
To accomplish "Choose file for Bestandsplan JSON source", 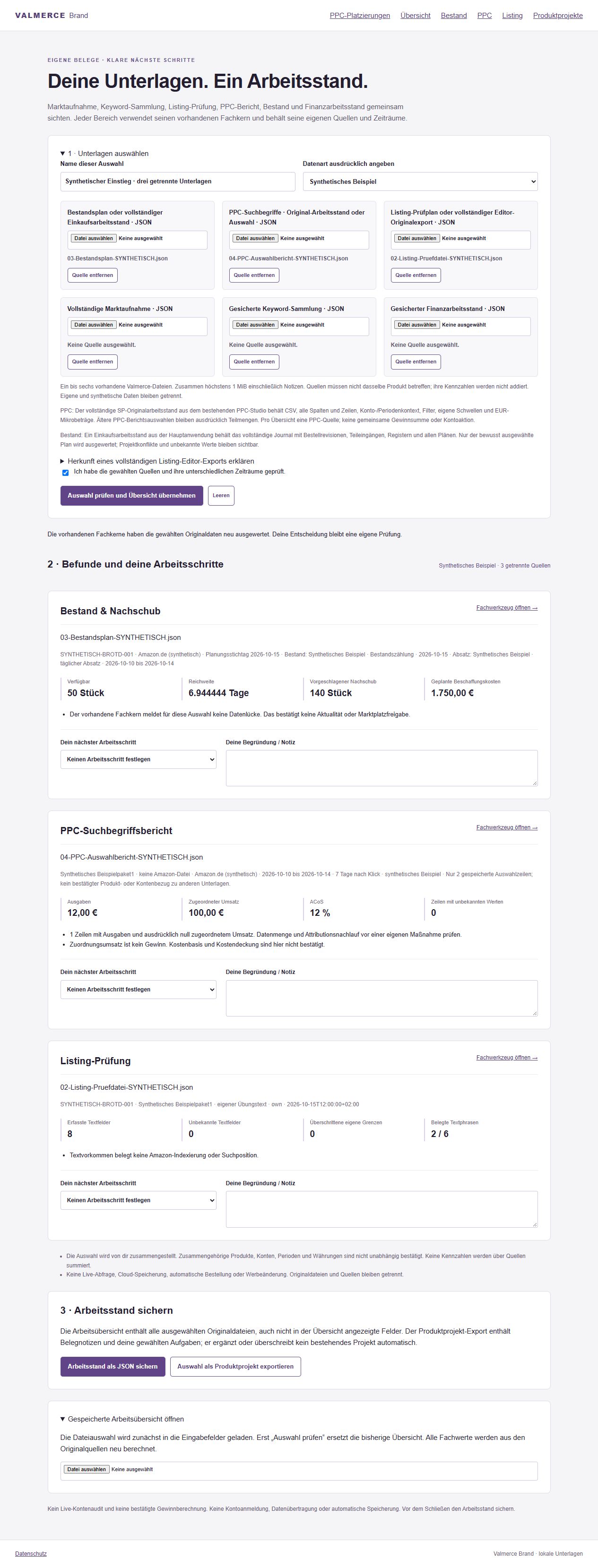I will [x=93, y=239].
